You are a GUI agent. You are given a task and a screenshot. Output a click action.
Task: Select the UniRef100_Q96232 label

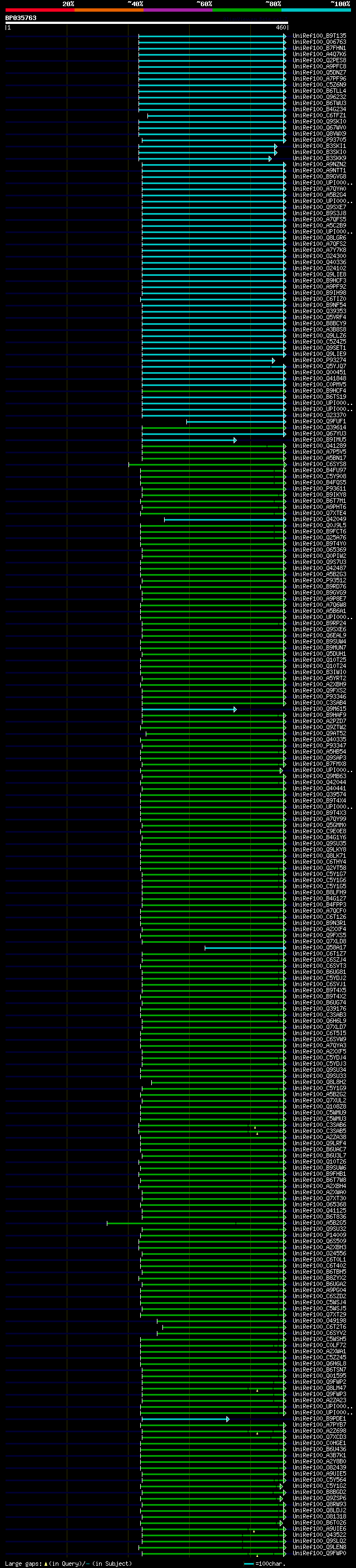[319, 97]
